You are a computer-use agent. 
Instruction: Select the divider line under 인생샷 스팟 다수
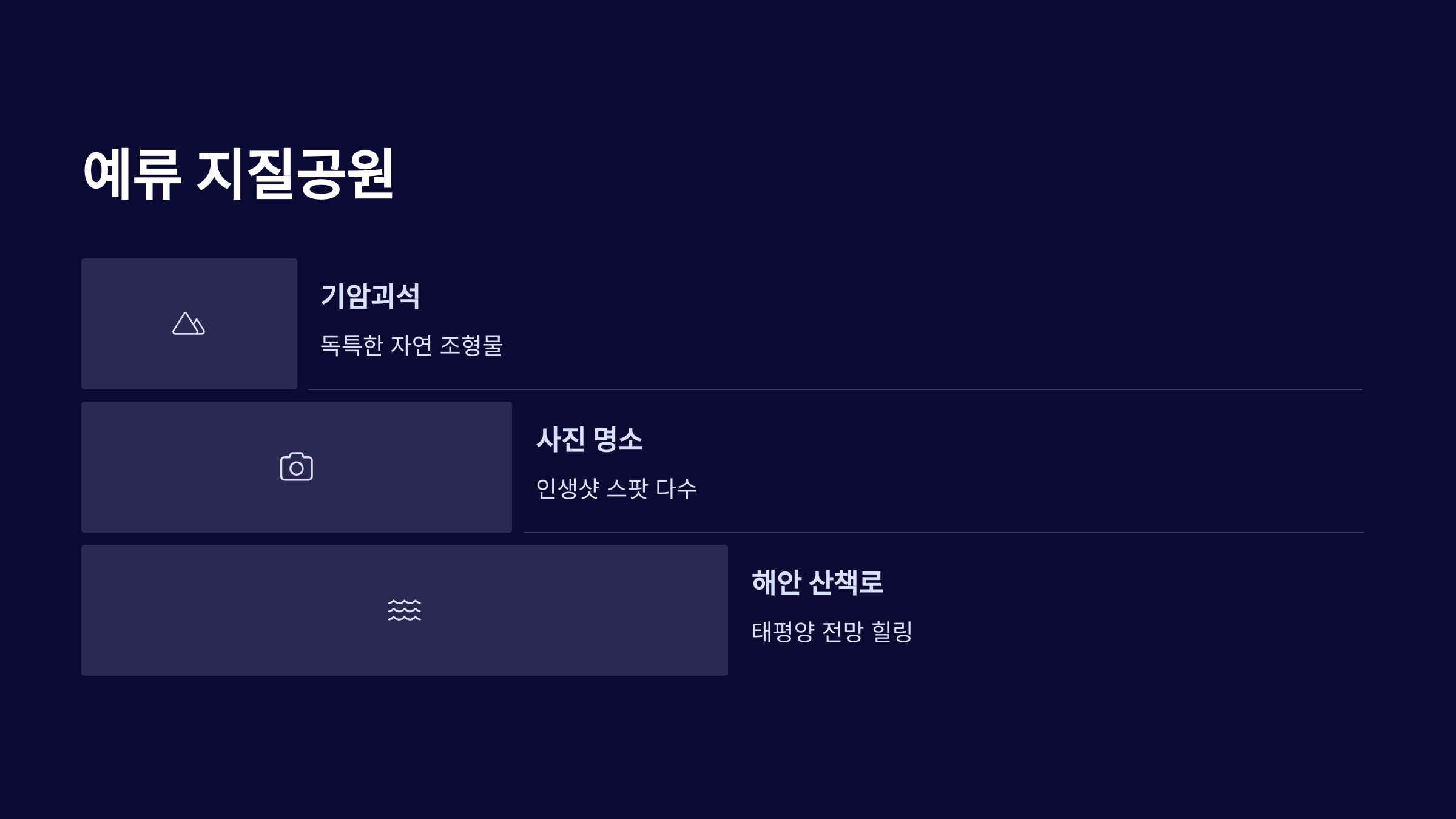[943, 533]
